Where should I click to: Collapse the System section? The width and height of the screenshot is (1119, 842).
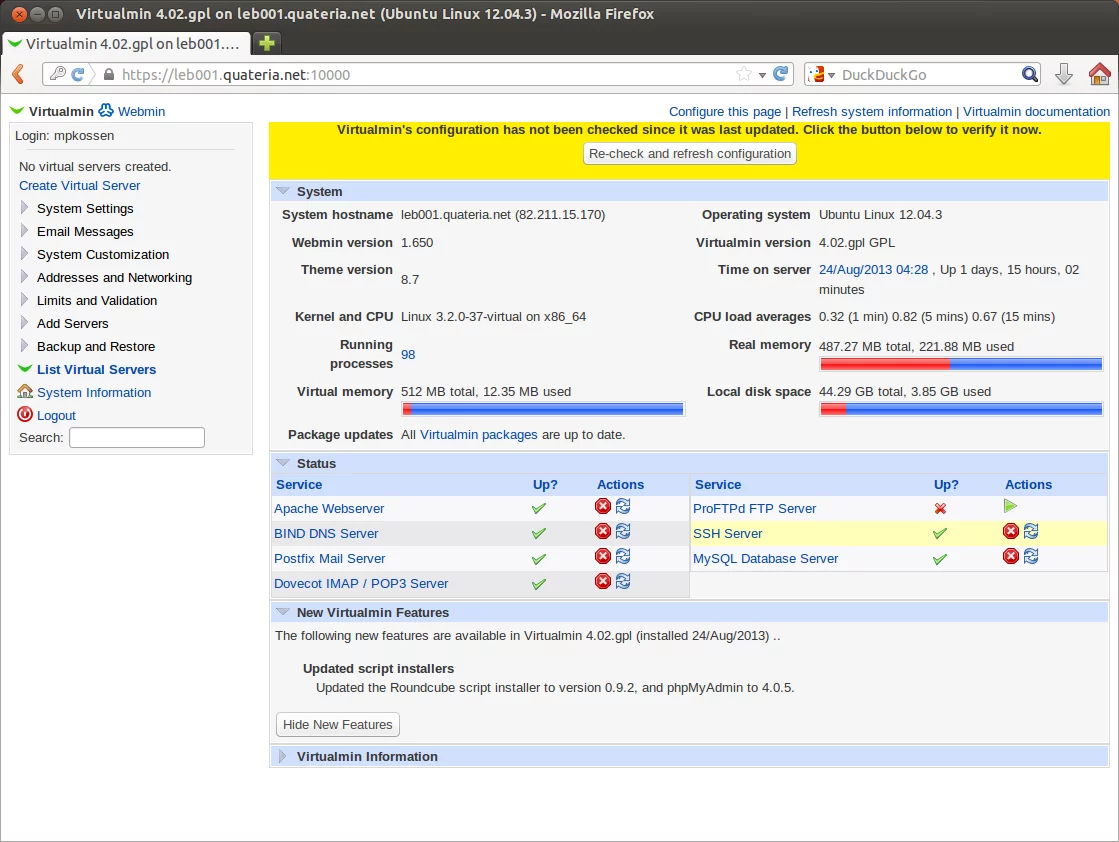pyautogui.click(x=283, y=191)
